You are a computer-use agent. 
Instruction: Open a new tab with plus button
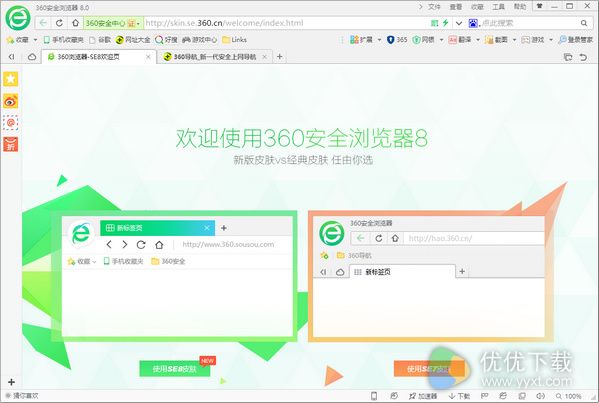point(280,57)
